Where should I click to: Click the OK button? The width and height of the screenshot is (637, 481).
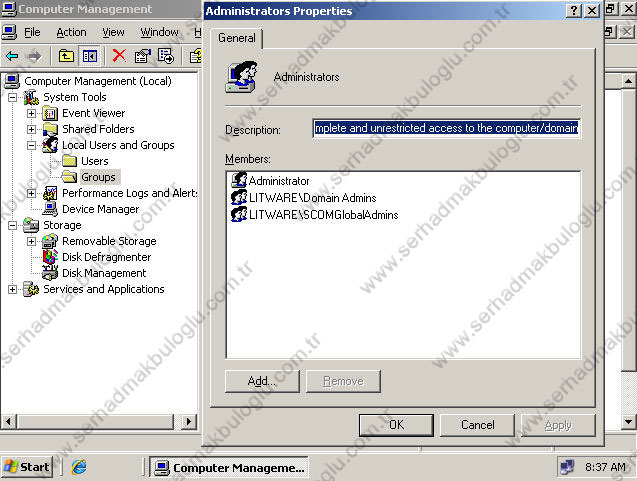click(x=396, y=425)
